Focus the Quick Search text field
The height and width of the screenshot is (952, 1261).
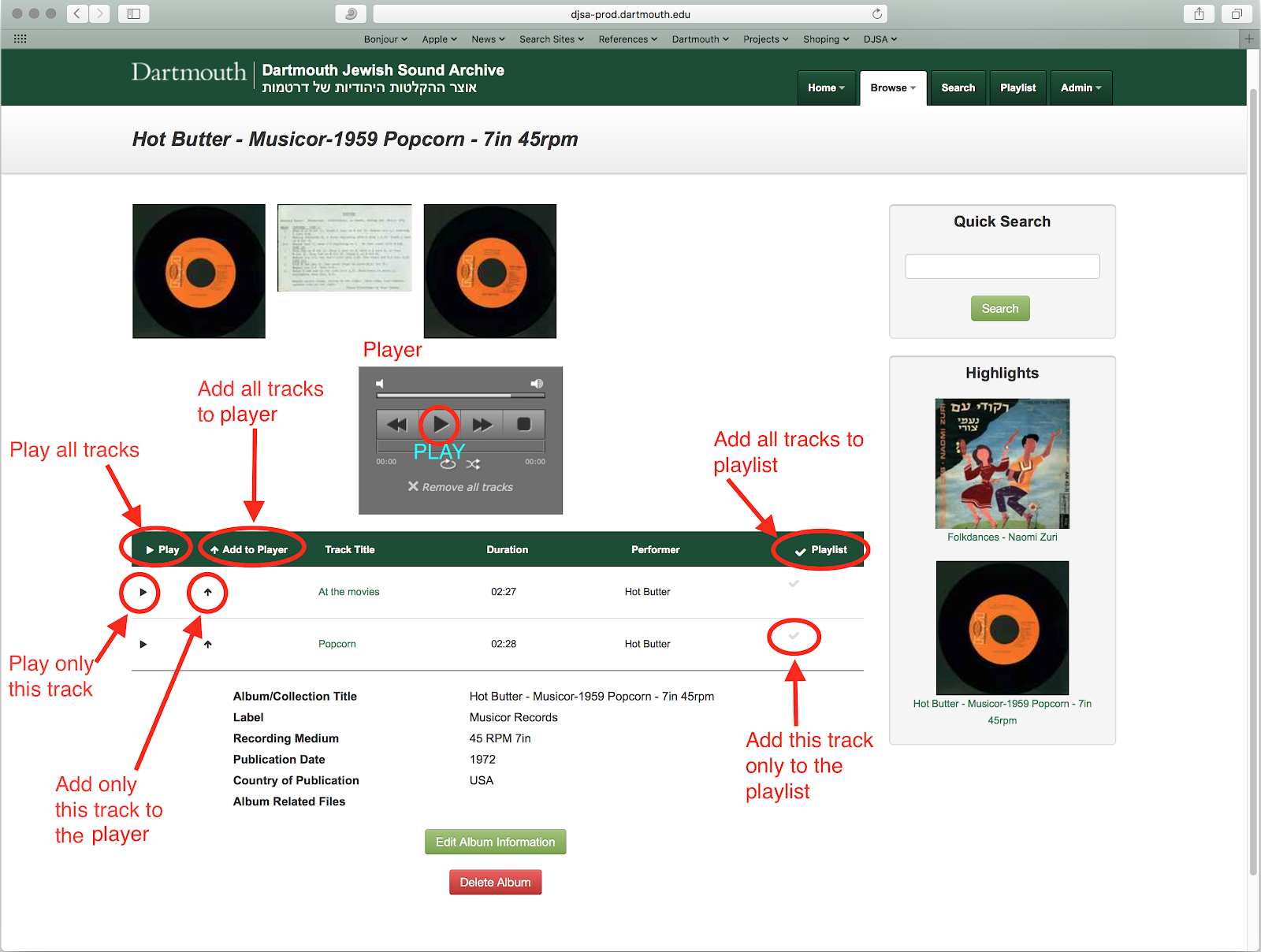(x=1002, y=266)
